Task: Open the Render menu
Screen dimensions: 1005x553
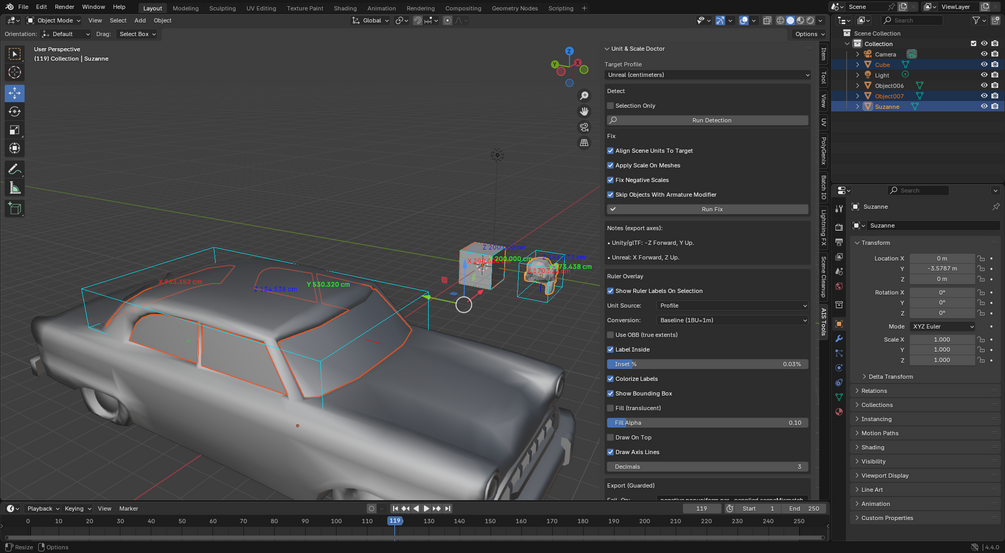Action: pyautogui.click(x=64, y=7)
